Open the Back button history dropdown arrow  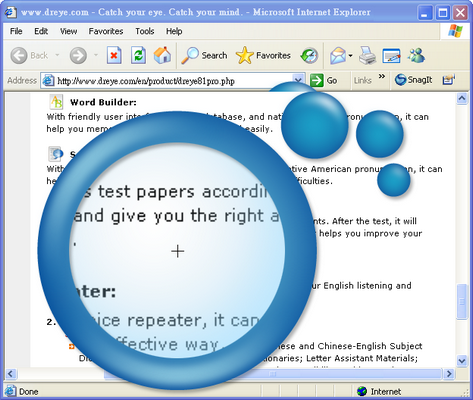[x=57, y=55]
